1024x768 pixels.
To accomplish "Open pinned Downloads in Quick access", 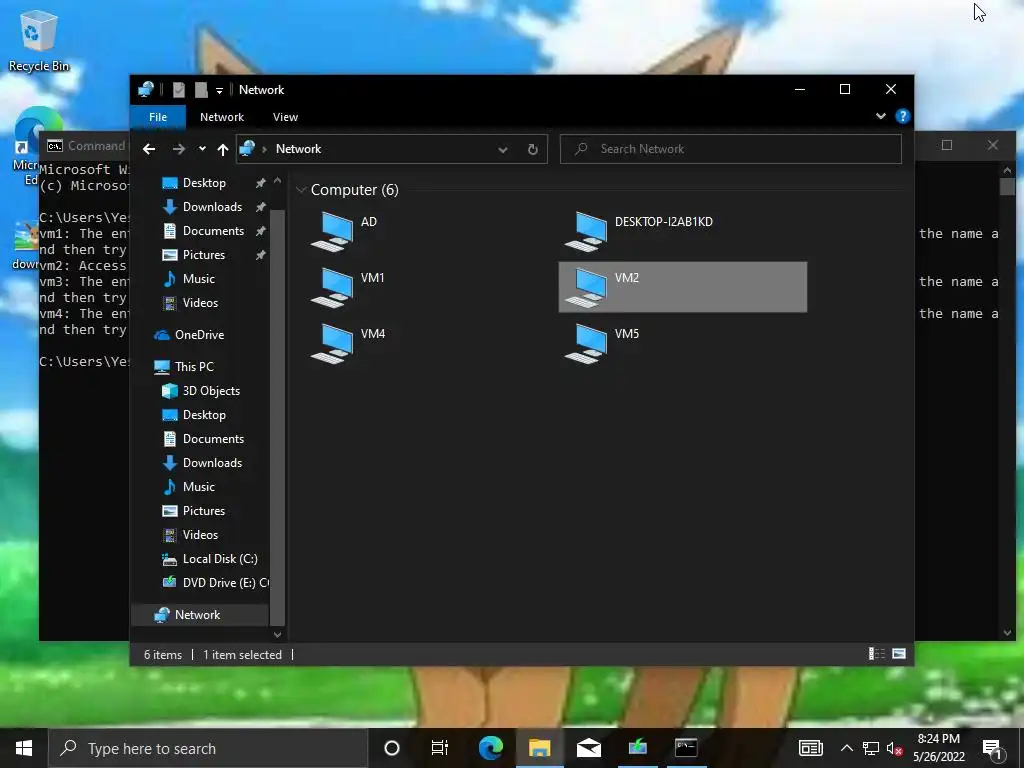I will click(x=212, y=207).
